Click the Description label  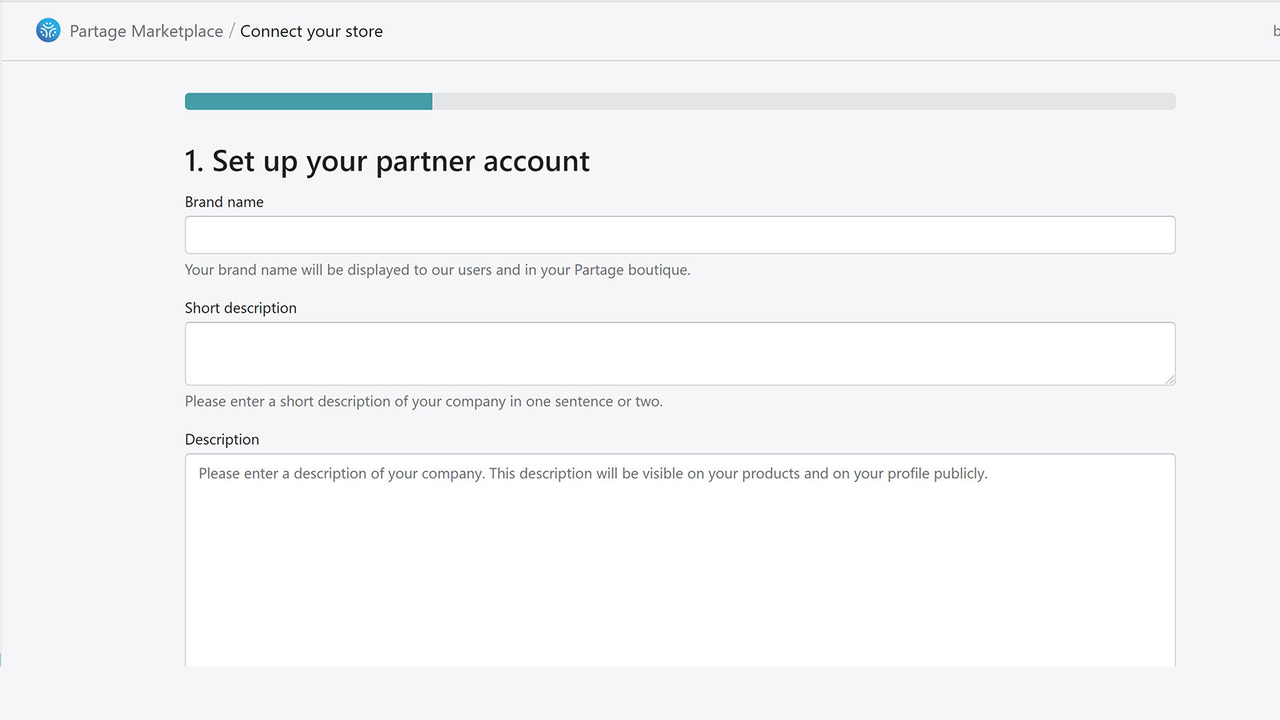[222, 439]
